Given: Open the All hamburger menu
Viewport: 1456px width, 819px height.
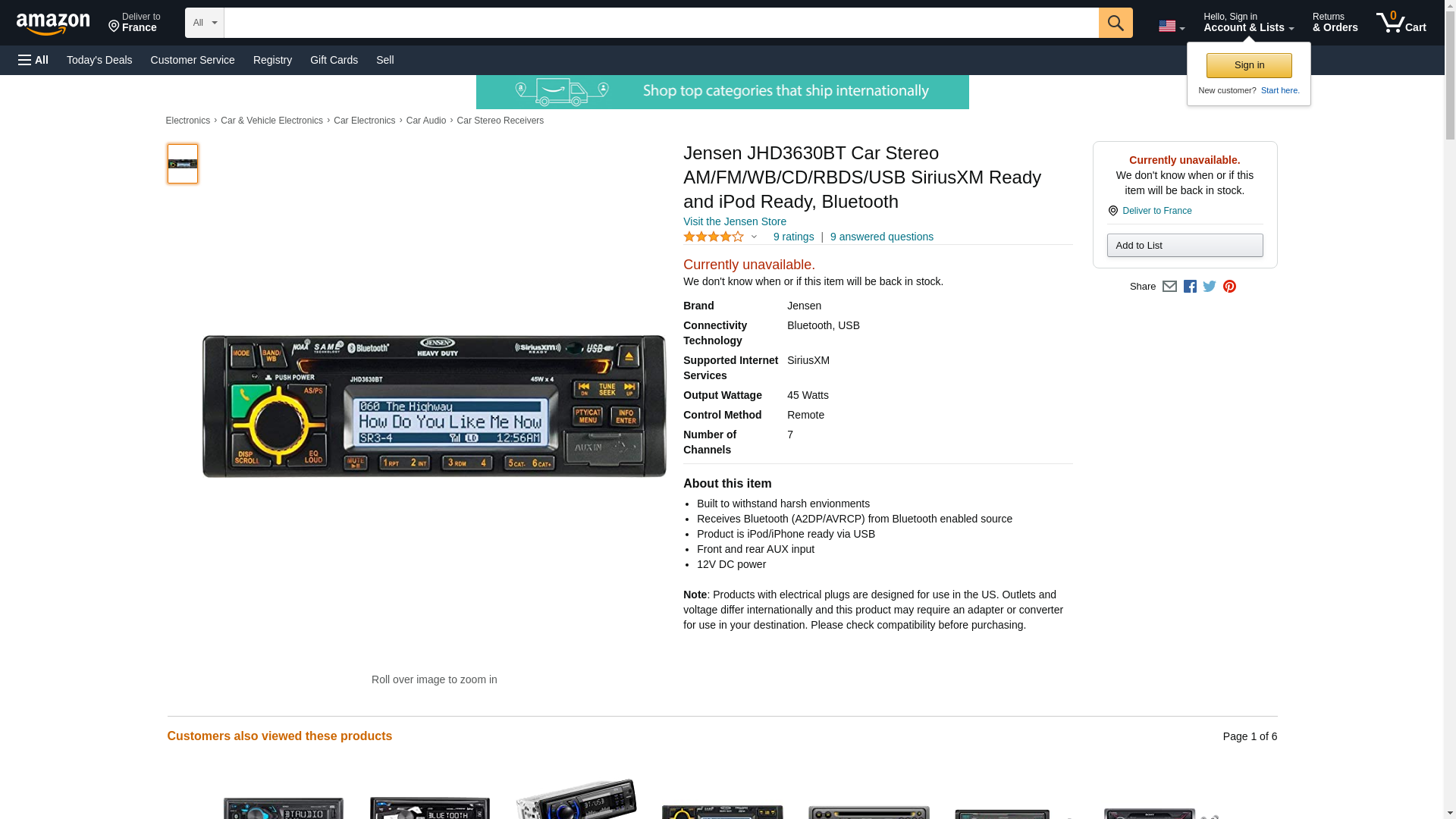Looking at the screenshot, I should tap(33, 60).
